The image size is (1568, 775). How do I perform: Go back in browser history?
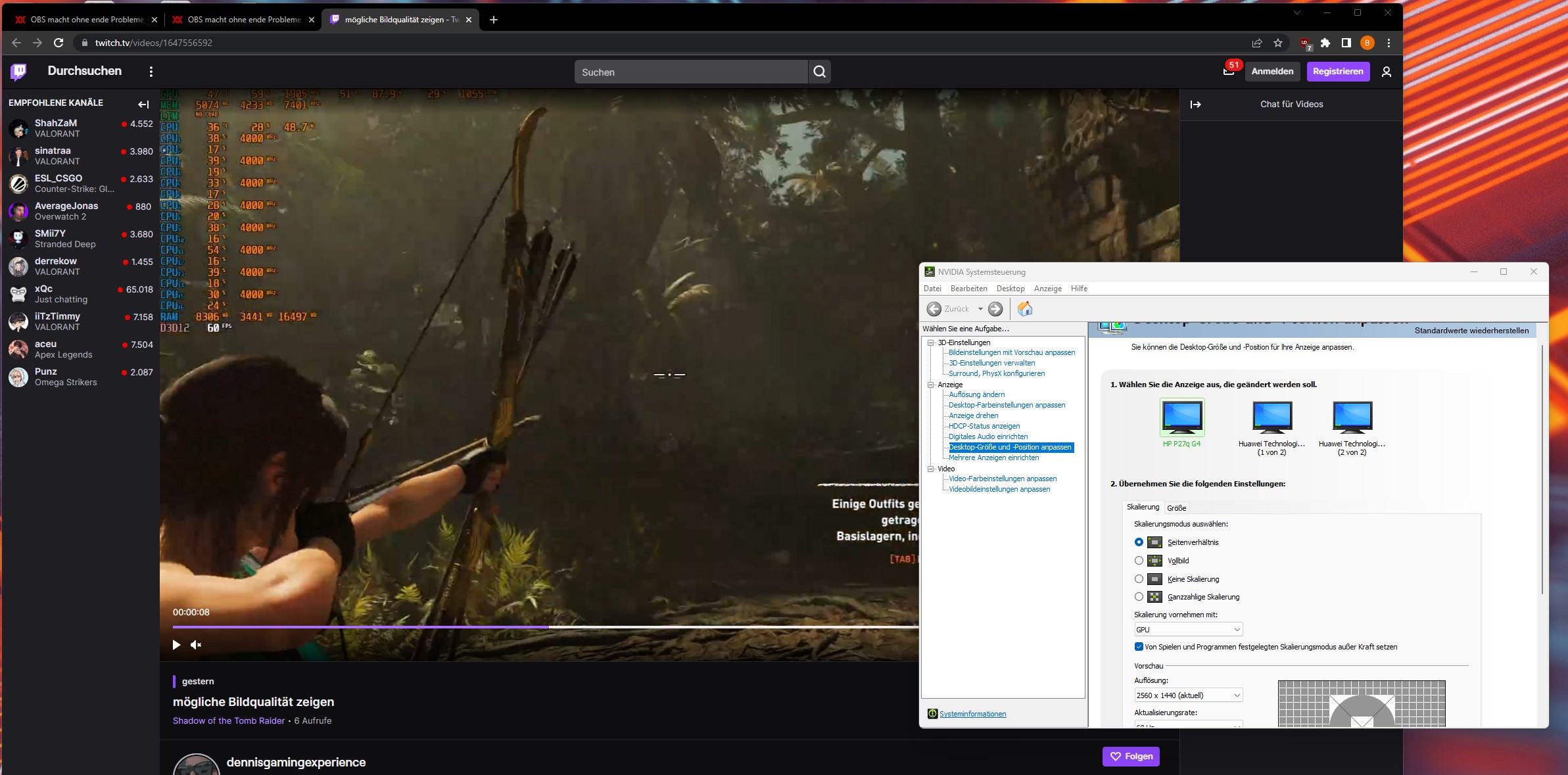coord(16,43)
